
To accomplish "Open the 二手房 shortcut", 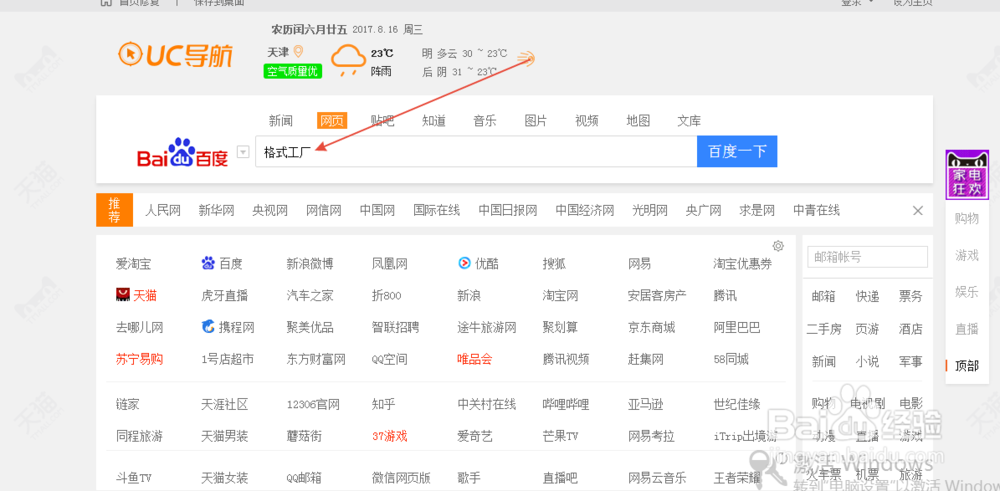I will [x=823, y=329].
